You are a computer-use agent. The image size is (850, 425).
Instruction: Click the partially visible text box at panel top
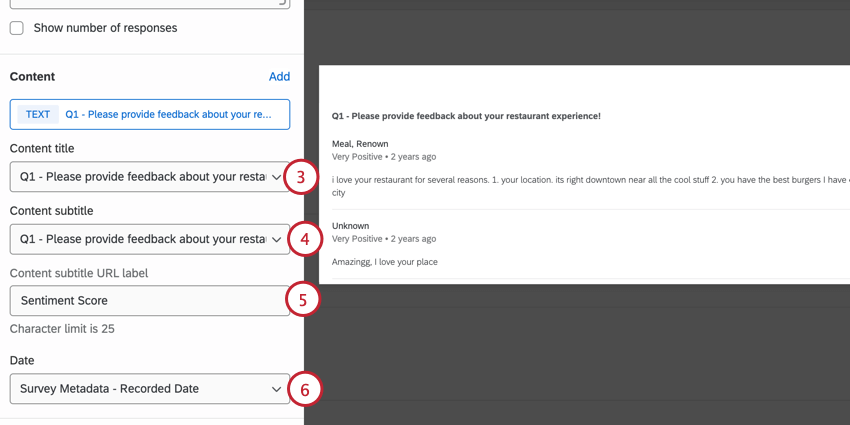[150, 4]
